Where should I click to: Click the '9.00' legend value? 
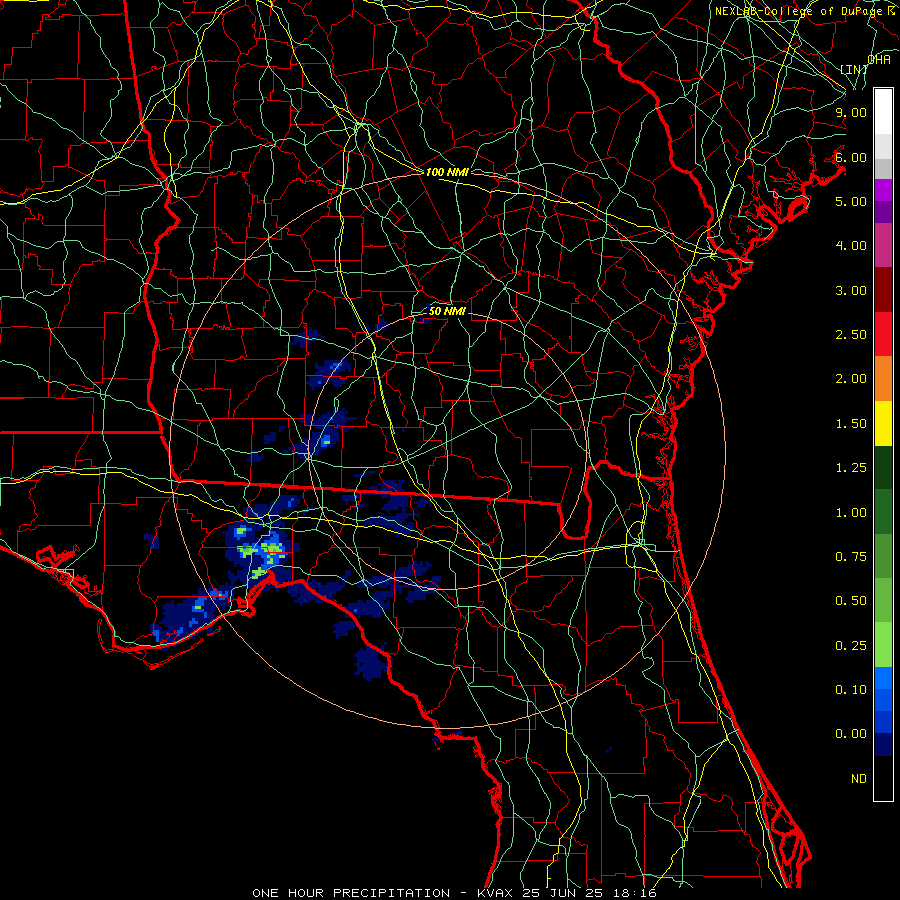point(851,112)
